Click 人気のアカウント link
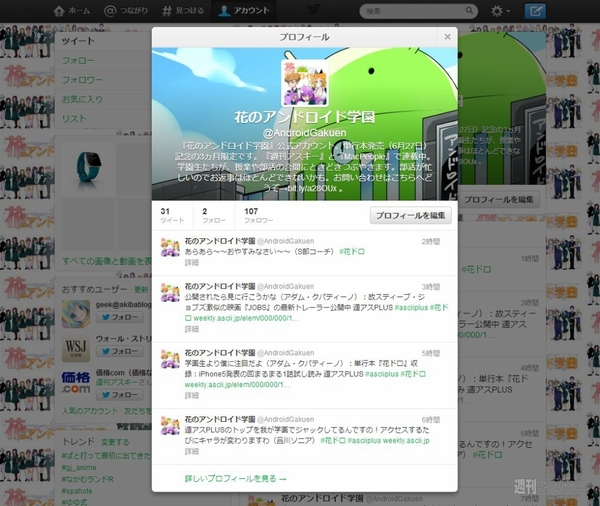Viewport: 600px width, 506px height. pyautogui.click(x=90, y=411)
